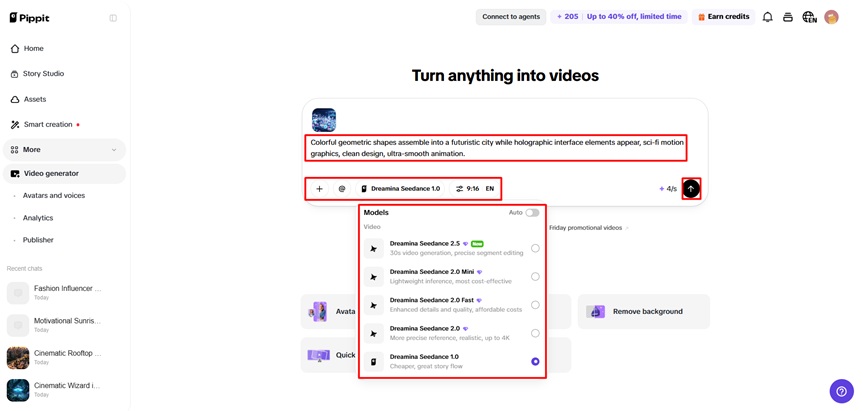Click the plus add attachment icon
The height and width of the screenshot is (411, 863).
[319, 189]
